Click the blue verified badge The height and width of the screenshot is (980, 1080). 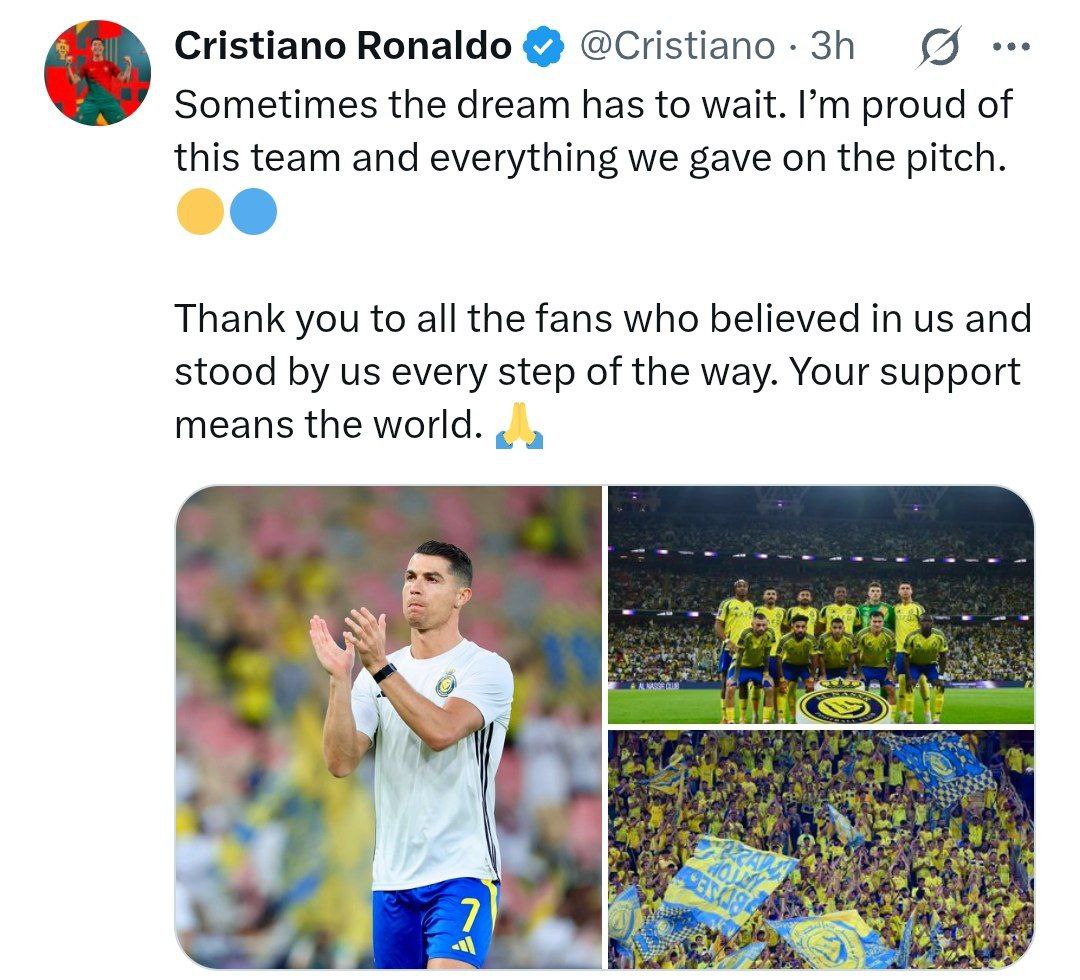(x=545, y=47)
